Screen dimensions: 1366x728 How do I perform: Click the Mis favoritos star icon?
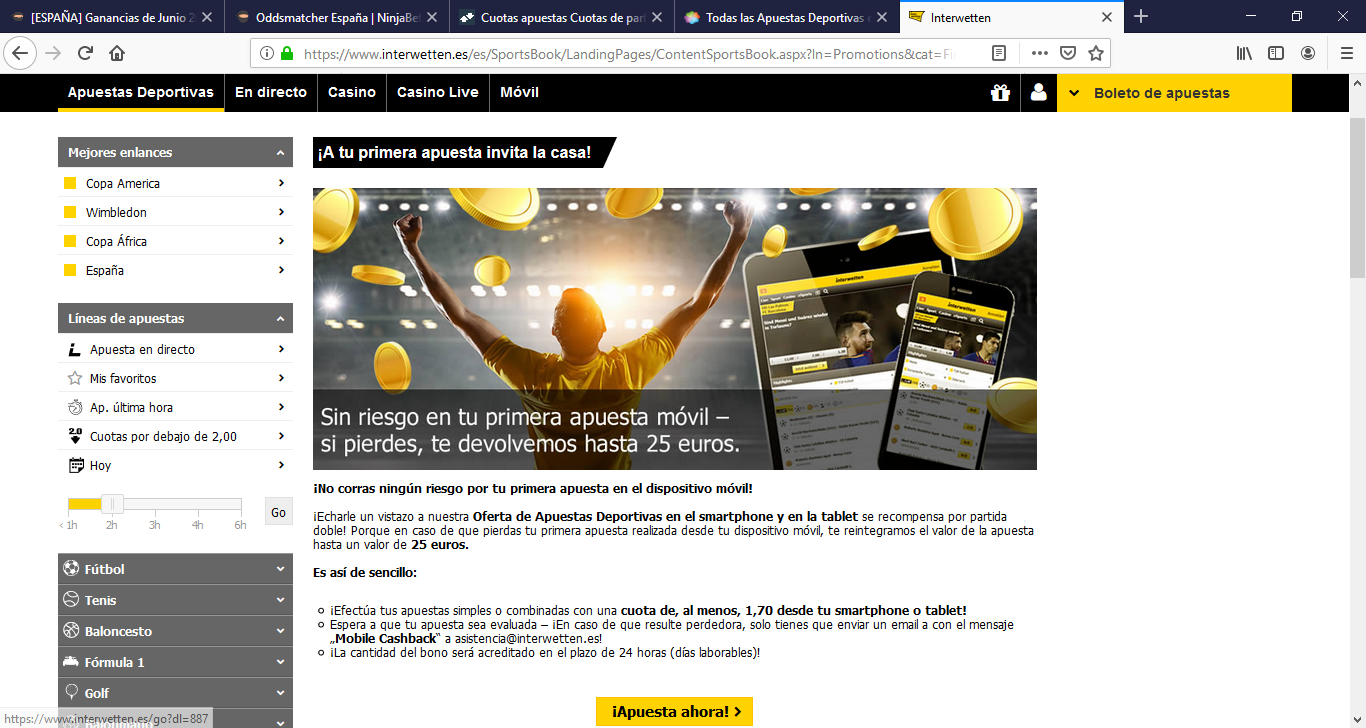[74, 379]
